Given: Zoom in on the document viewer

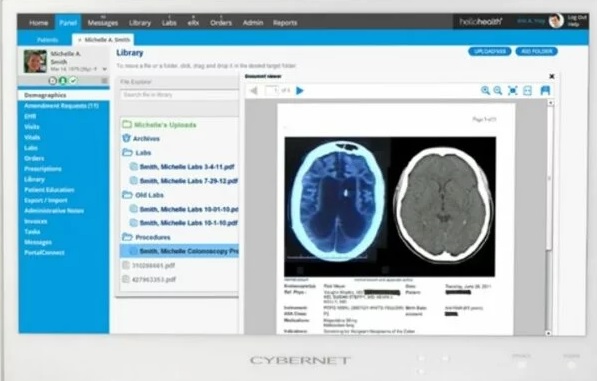Looking at the screenshot, I should (485, 90).
